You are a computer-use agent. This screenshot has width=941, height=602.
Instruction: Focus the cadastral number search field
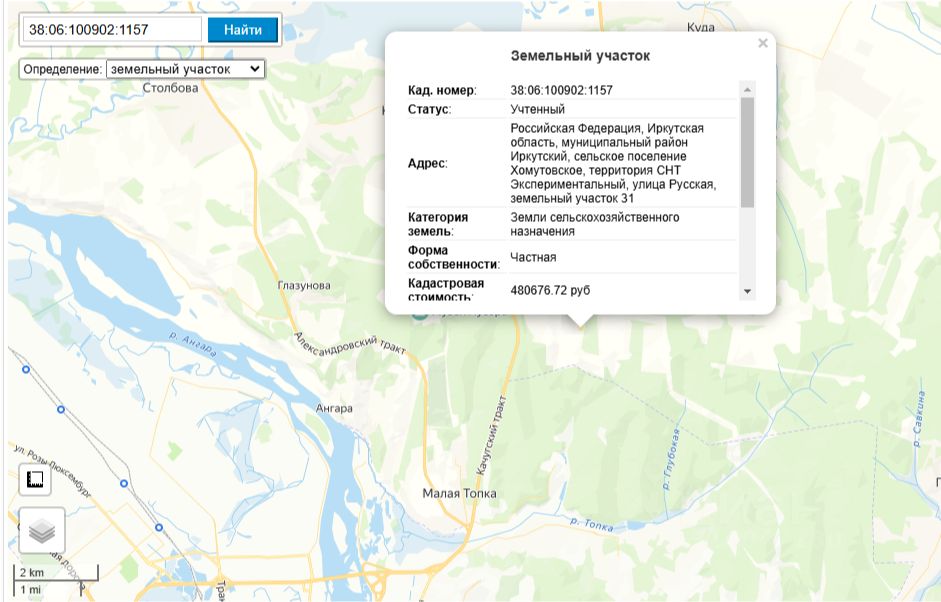click(113, 29)
